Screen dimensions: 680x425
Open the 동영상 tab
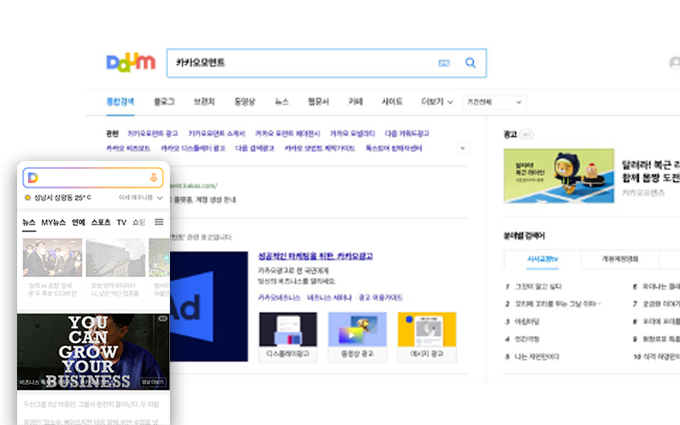[245, 102]
